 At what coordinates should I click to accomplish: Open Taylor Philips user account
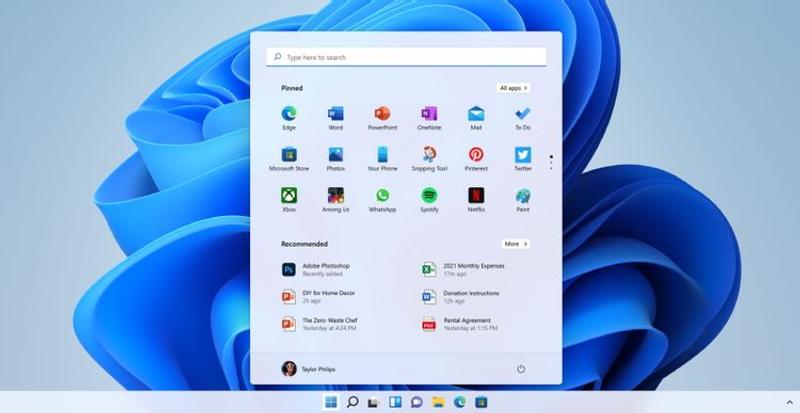pos(308,369)
